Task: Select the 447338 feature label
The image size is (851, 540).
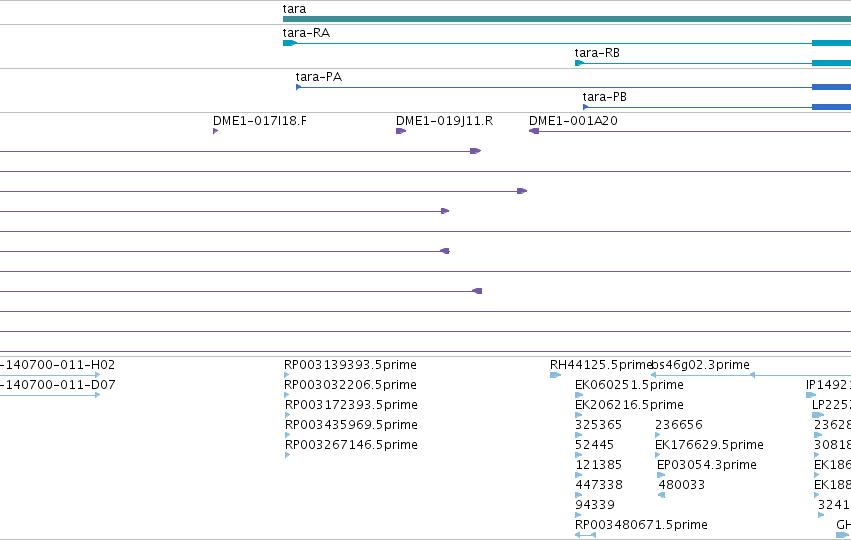Action: [599, 485]
